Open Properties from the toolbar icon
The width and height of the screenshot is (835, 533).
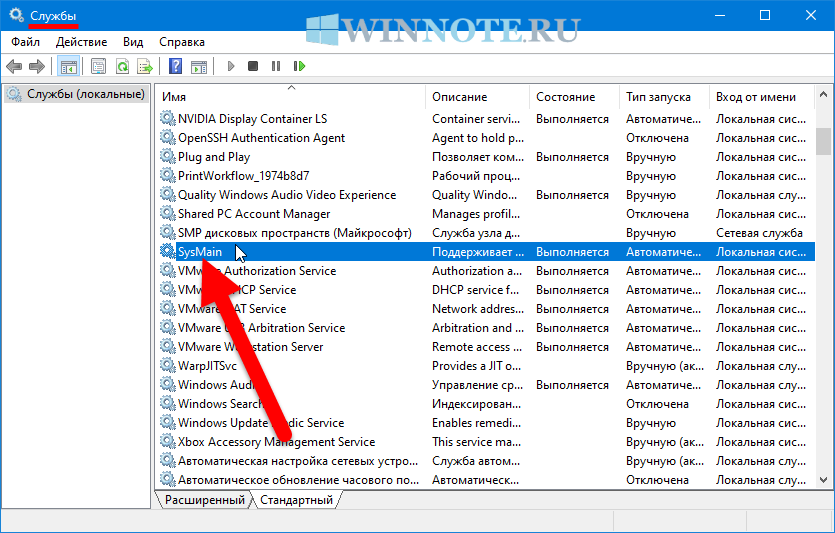(99, 67)
